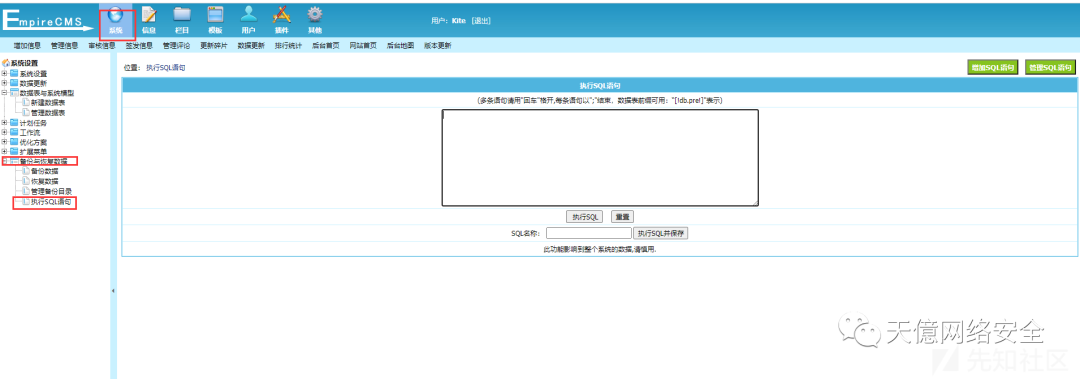Open the 模板 template icon in top navigation
The height and width of the screenshot is (379, 1080).
coord(215,14)
